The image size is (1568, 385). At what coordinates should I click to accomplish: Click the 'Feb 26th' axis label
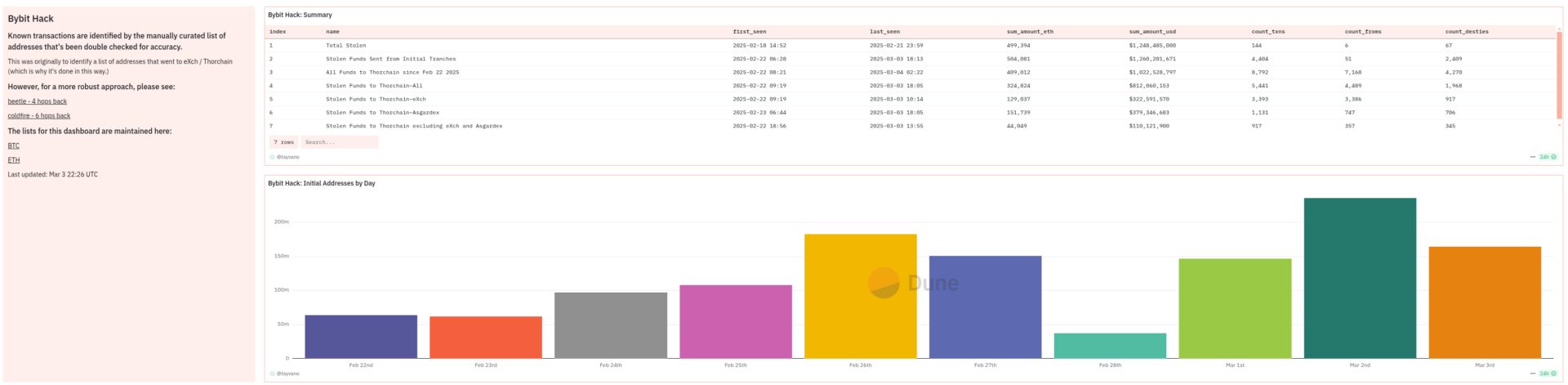pyautogui.click(x=861, y=365)
